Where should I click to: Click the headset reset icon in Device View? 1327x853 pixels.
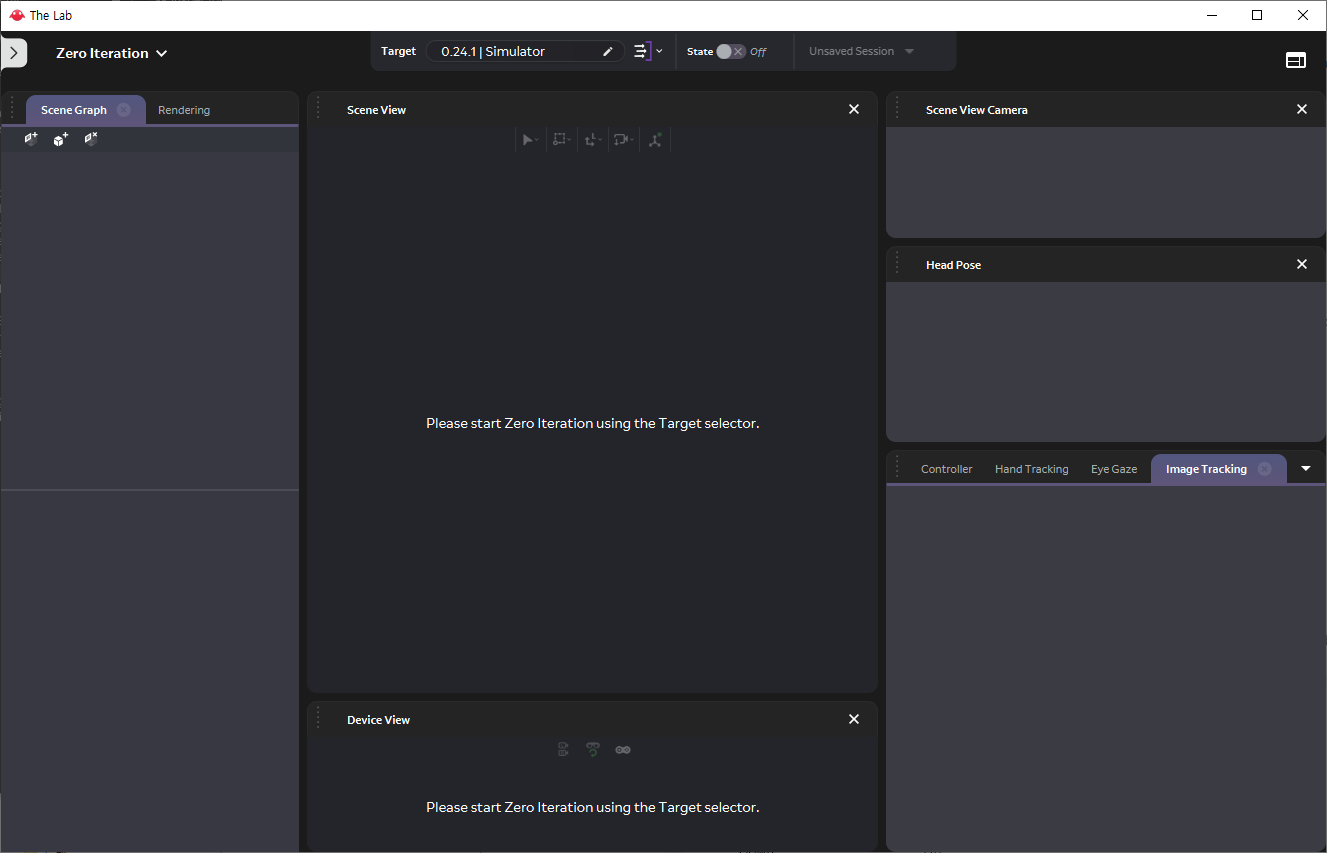tap(593, 749)
